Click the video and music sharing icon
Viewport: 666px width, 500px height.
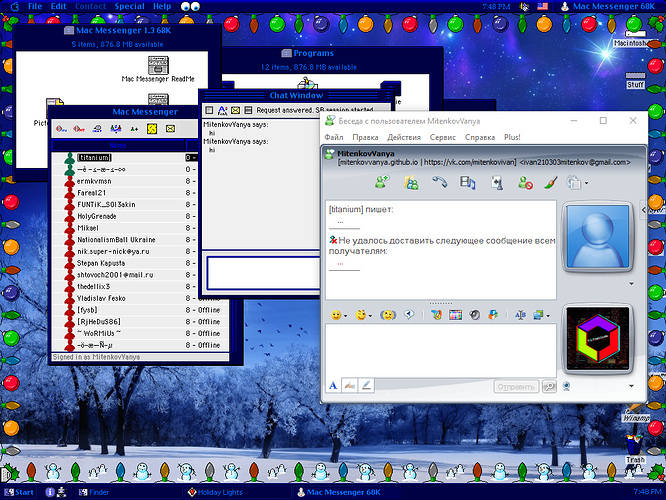click(467, 183)
